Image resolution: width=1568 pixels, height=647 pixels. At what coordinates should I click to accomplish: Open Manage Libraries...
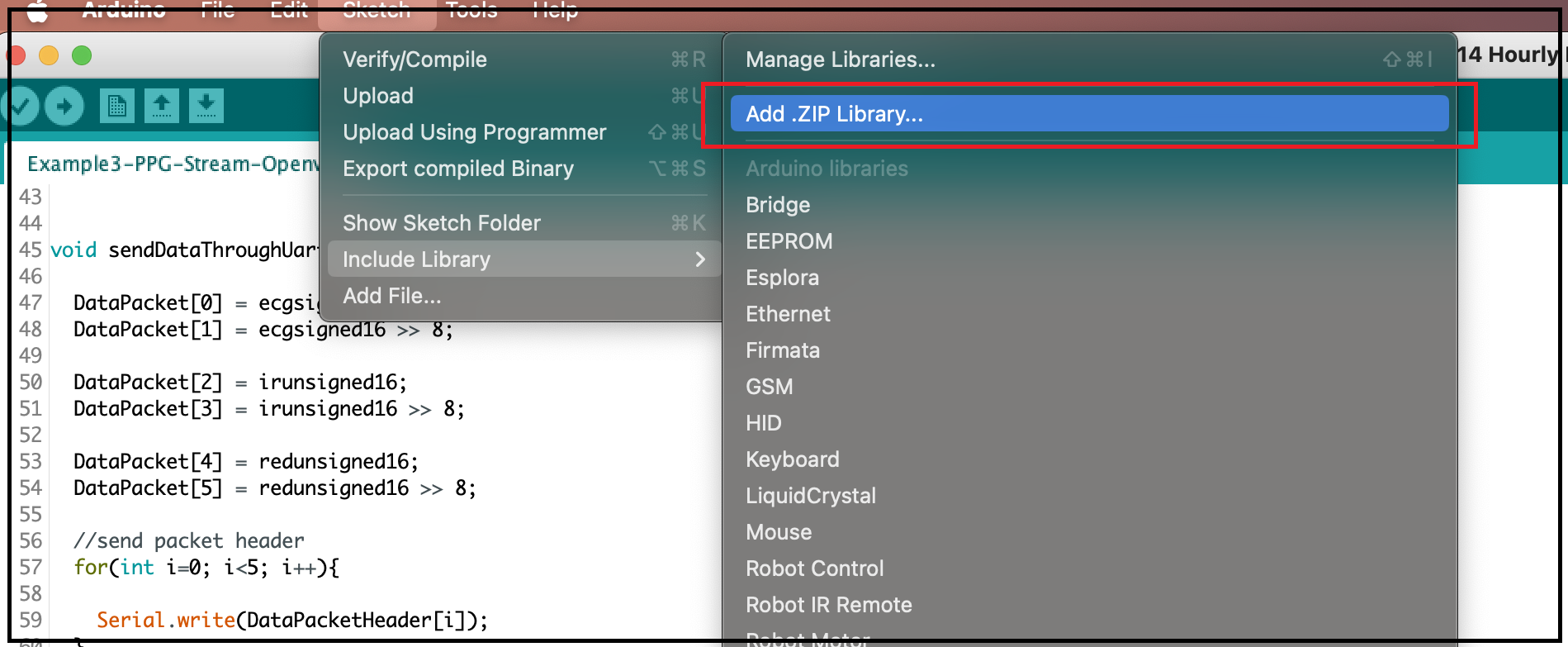[1090, 59]
